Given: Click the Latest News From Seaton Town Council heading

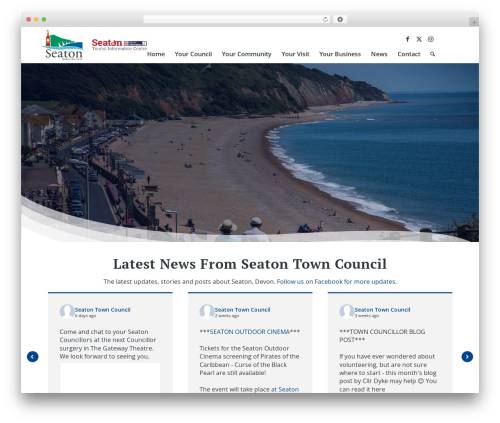Looking at the screenshot, I should (x=250, y=264).
